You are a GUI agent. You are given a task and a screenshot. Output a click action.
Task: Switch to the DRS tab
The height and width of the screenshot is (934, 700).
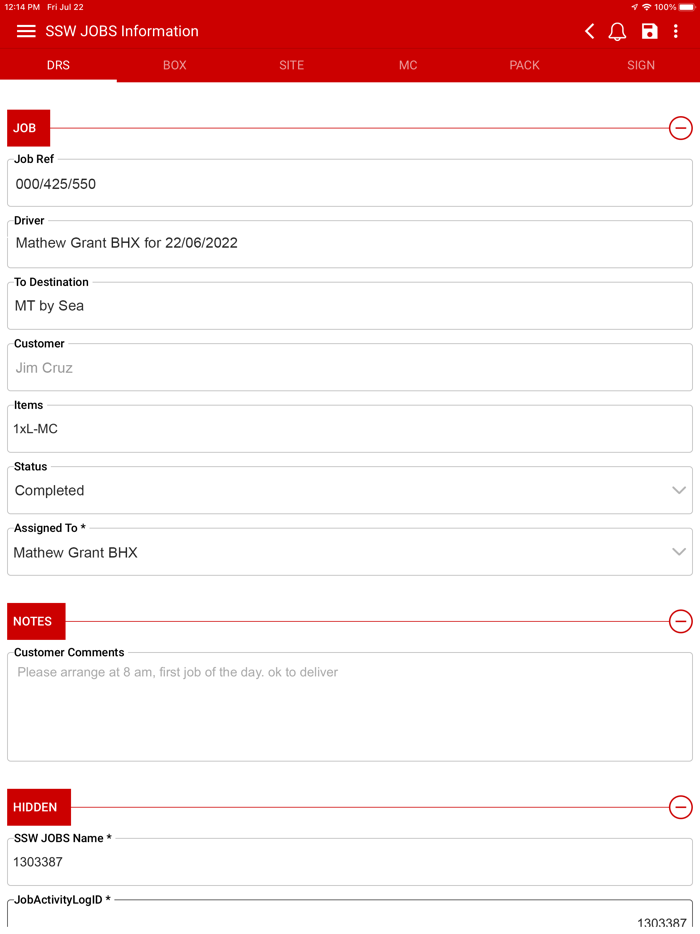[58, 65]
